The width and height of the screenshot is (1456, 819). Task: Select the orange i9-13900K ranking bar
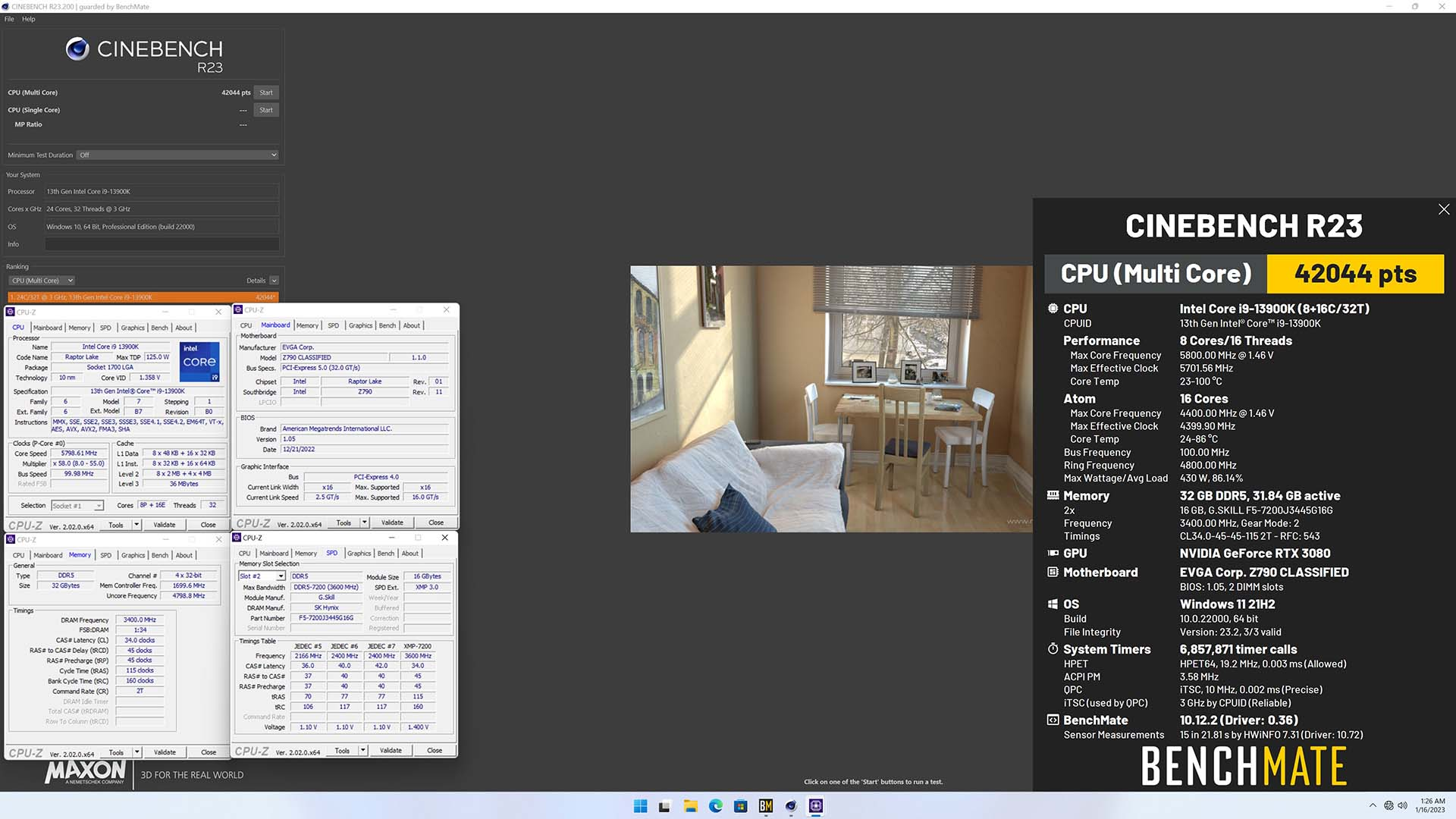143,297
